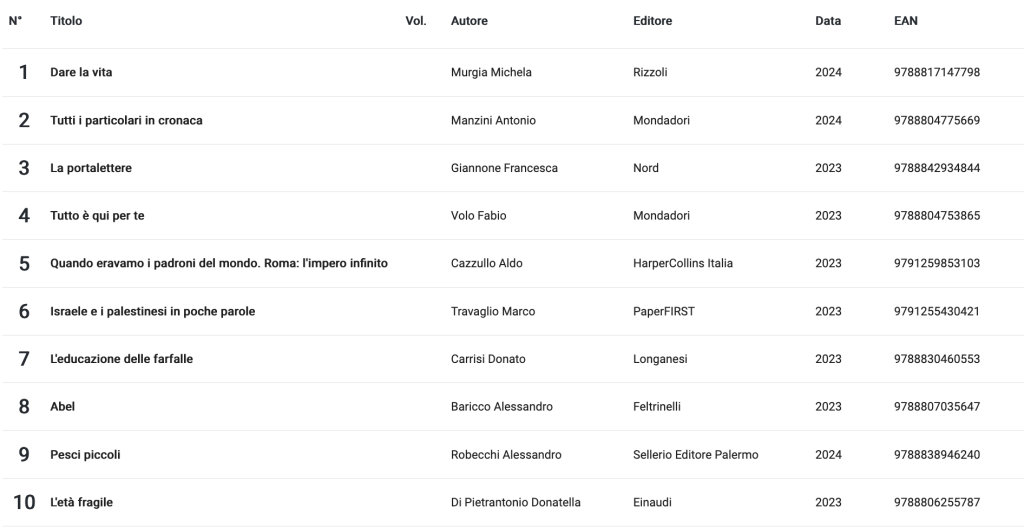Select "L'educazione delle farfalle" title
This screenshot has width=1024, height=528.
pos(121,359)
